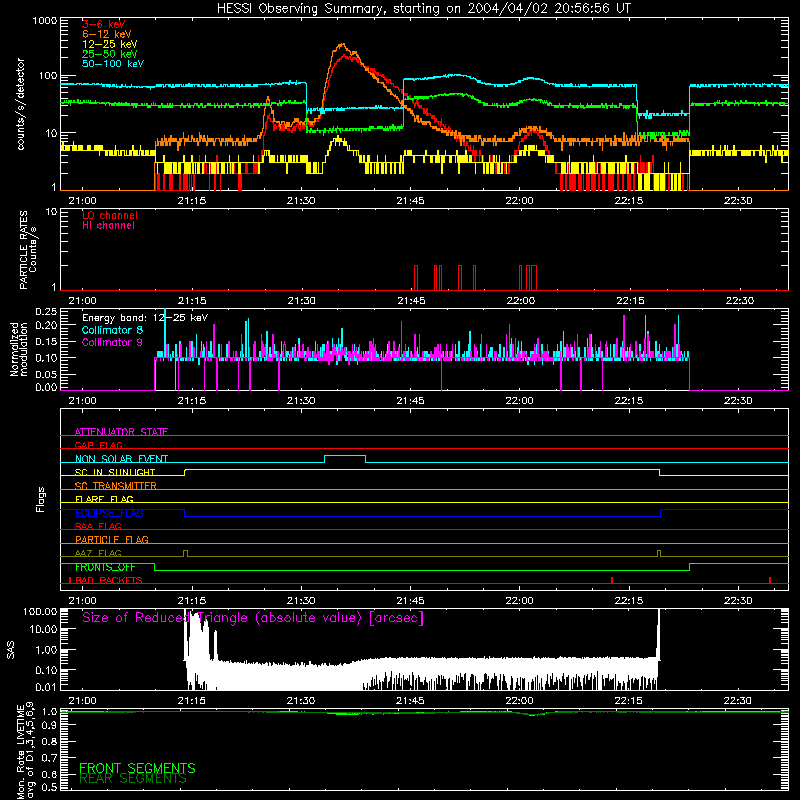Select the 3-6 keV legend label

click(103, 24)
